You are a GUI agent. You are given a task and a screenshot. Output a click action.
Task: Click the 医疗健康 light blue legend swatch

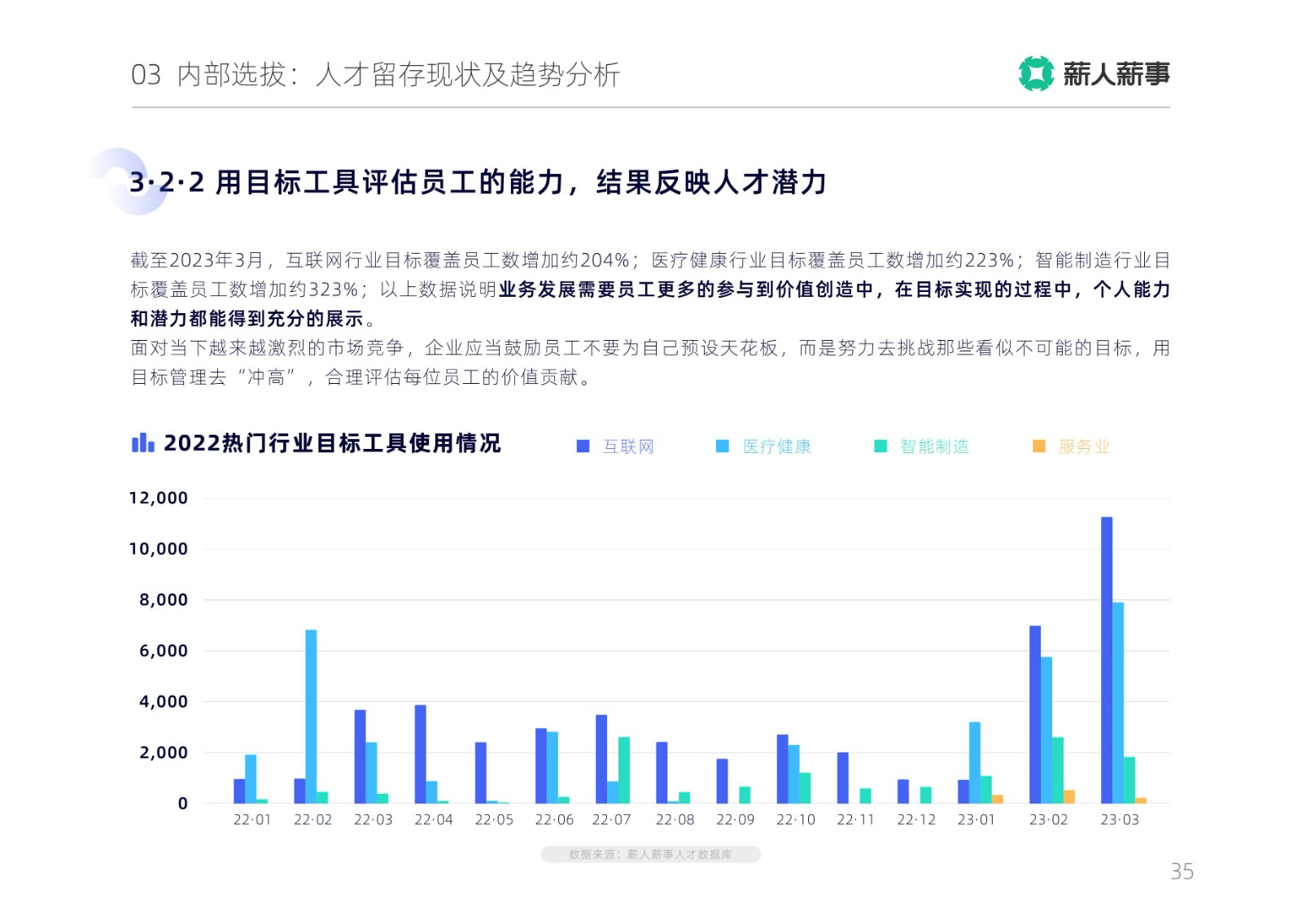tap(722, 447)
